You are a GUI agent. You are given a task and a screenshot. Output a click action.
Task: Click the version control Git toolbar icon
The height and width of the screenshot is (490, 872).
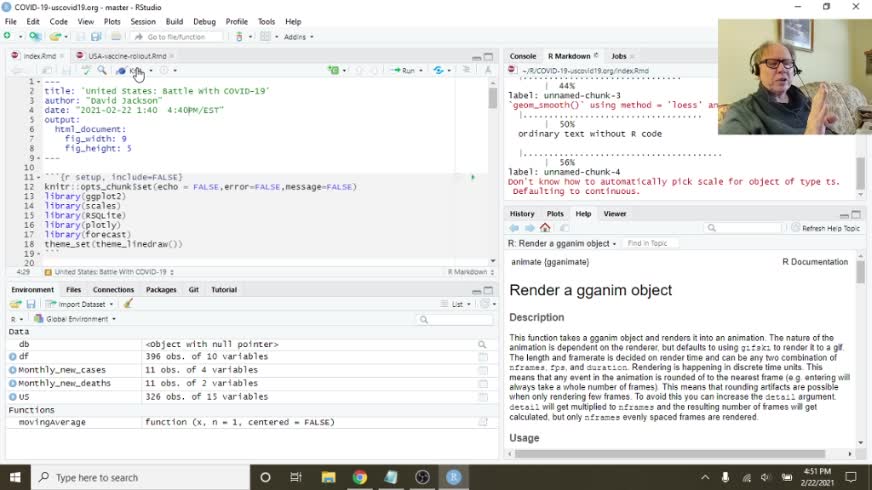click(239, 37)
